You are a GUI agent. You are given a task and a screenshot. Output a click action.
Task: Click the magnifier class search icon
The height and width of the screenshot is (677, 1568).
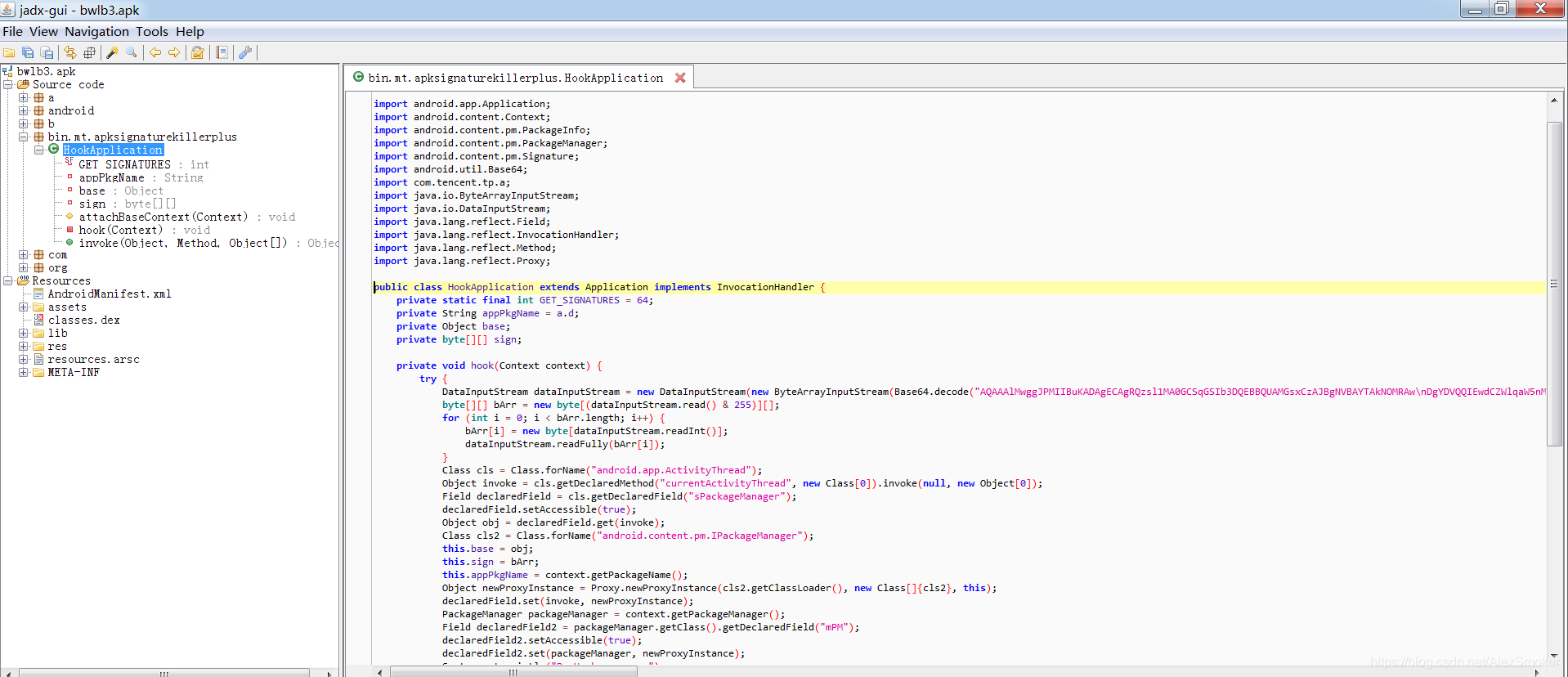[x=131, y=52]
